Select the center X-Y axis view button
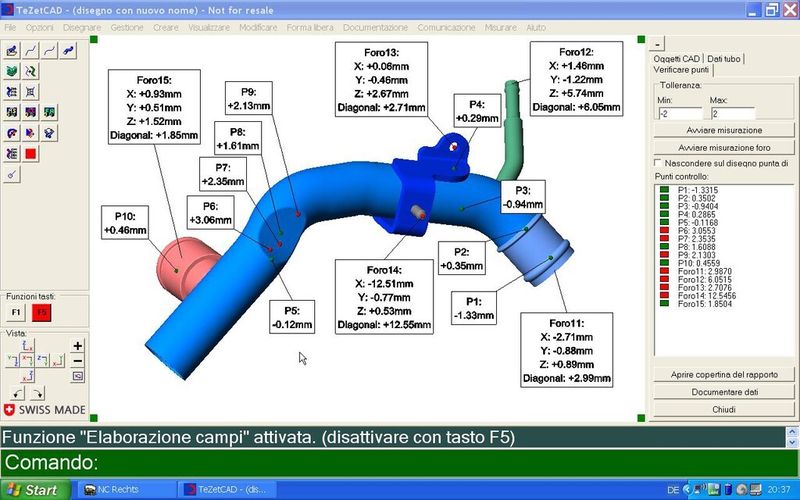This screenshot has width=800, height=500. click(x=28, y=361)
